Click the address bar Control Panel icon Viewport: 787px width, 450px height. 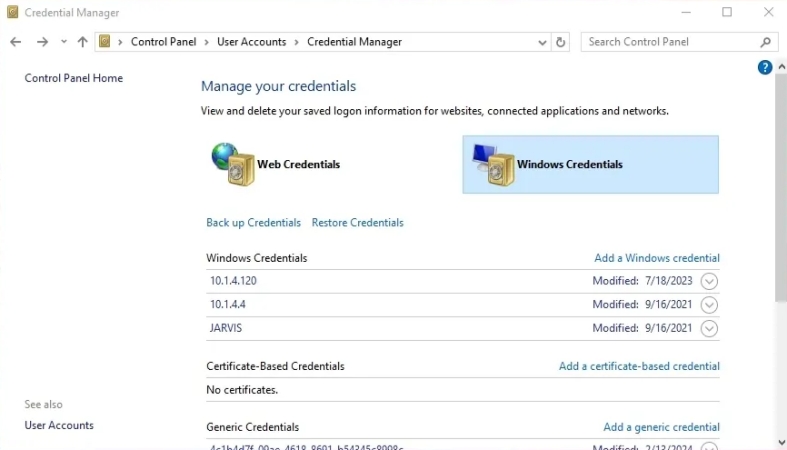[104, 41]
